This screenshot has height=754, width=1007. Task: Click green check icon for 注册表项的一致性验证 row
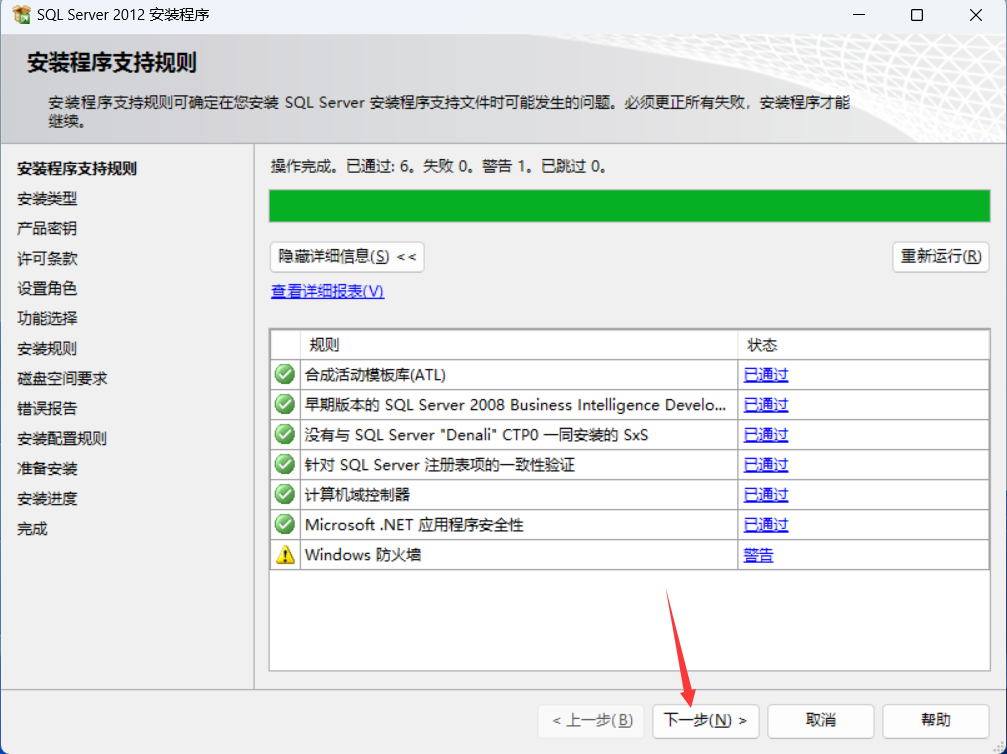pyautogui.click(x=285, y=464)
